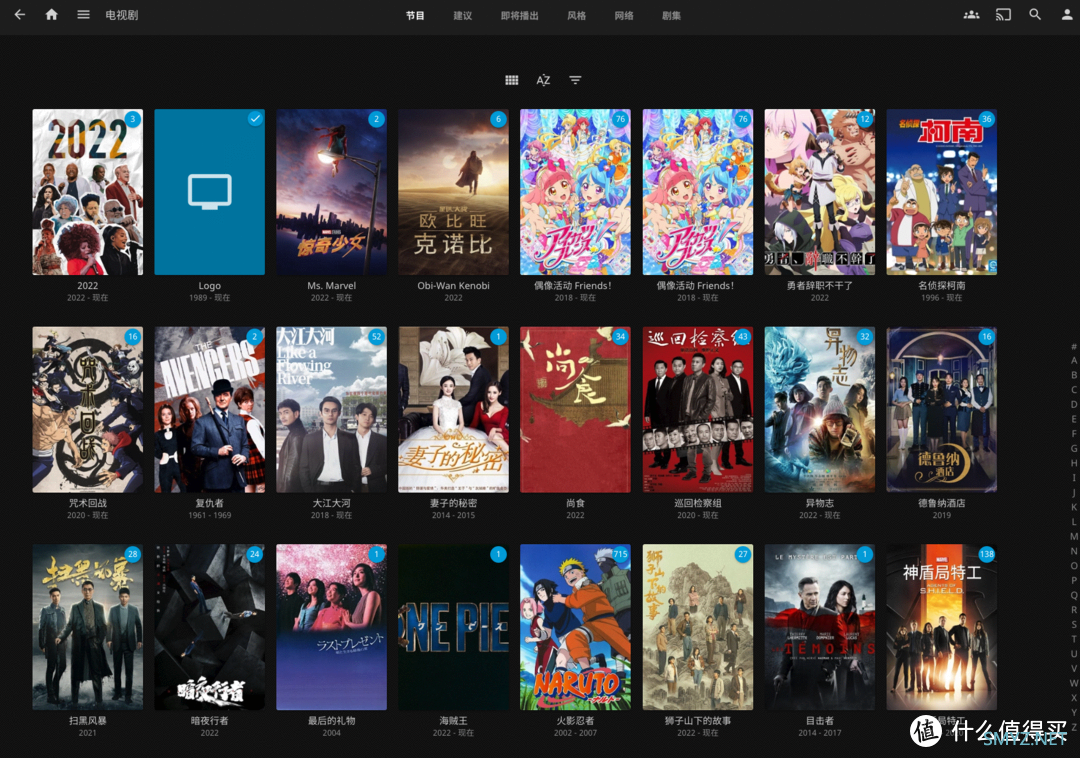
Task: Switch to the 建议 tab
Action: coord(462,15)
